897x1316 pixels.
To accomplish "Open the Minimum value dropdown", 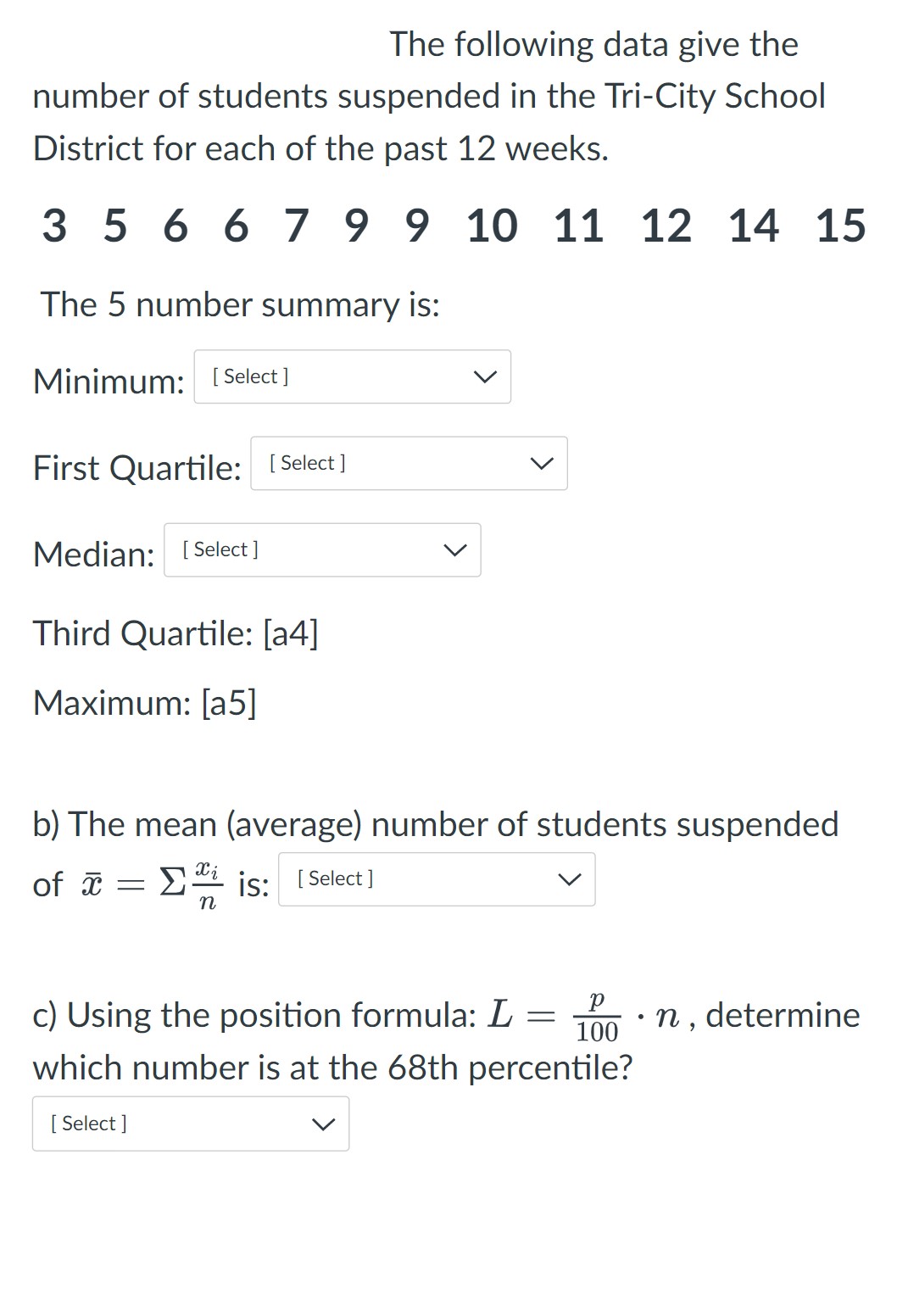I will pos(353,377).
